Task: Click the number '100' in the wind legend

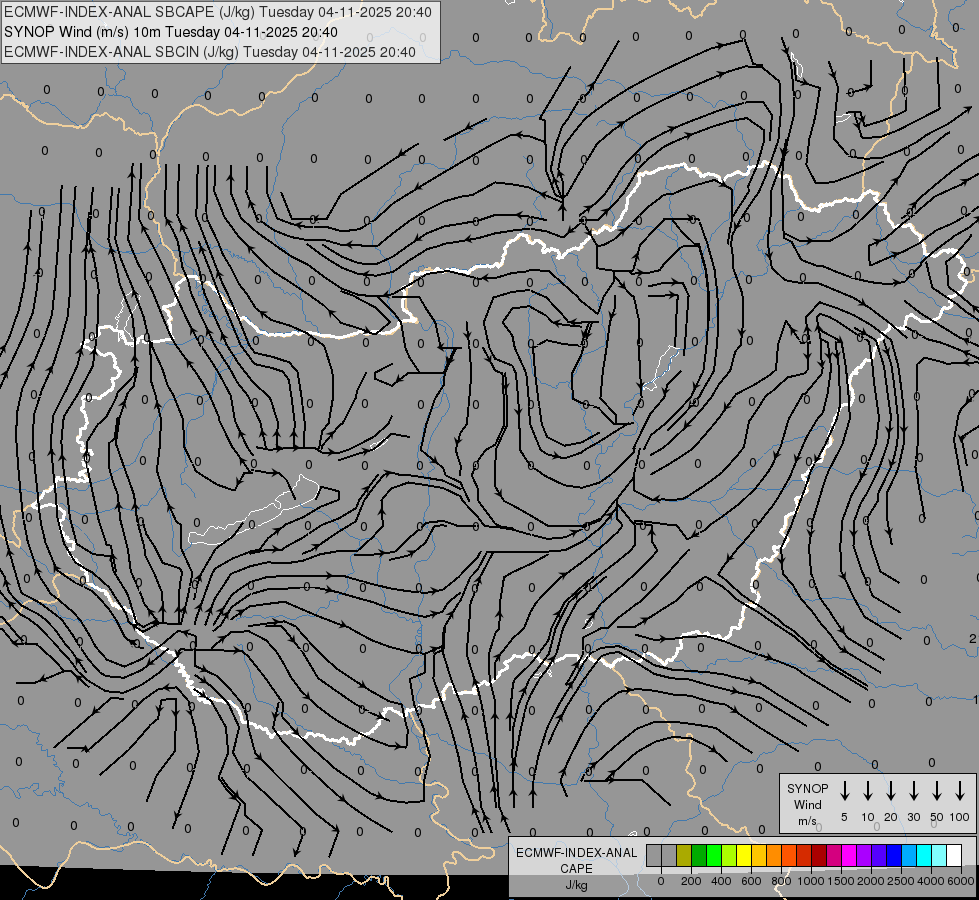Action: (960, 817)
